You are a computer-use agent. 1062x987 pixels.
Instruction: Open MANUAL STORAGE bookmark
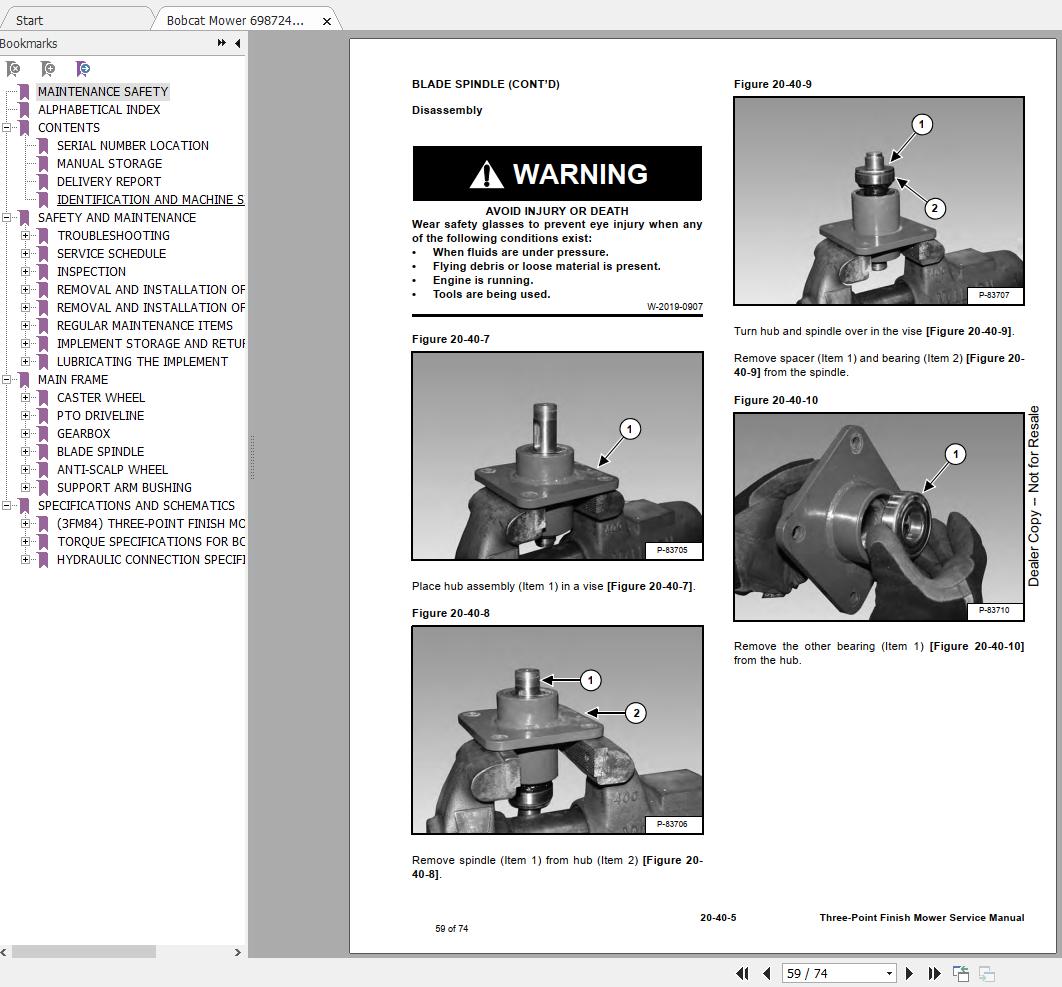(110, 163)
